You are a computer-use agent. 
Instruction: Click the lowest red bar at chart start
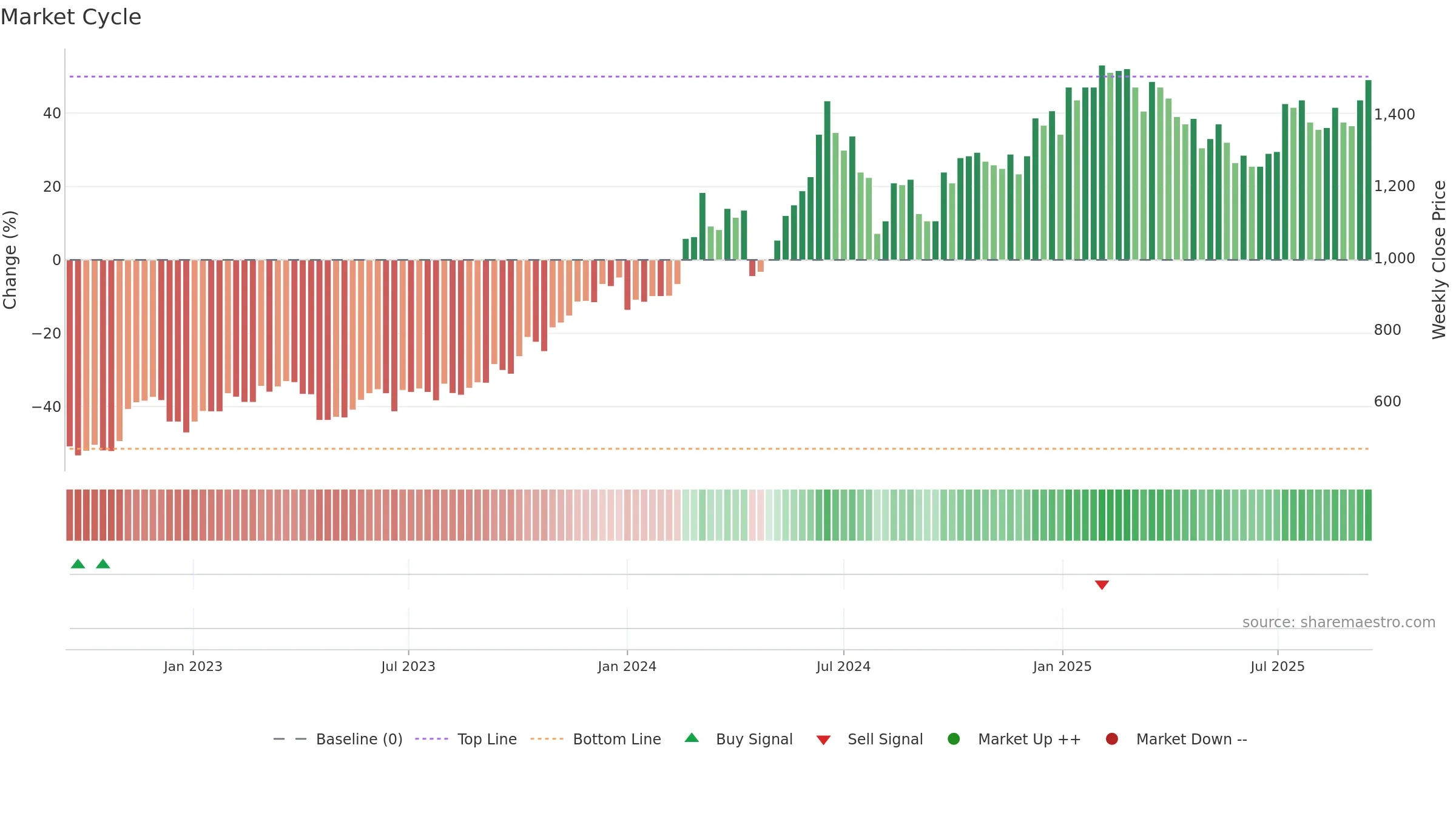pos(78,357)
